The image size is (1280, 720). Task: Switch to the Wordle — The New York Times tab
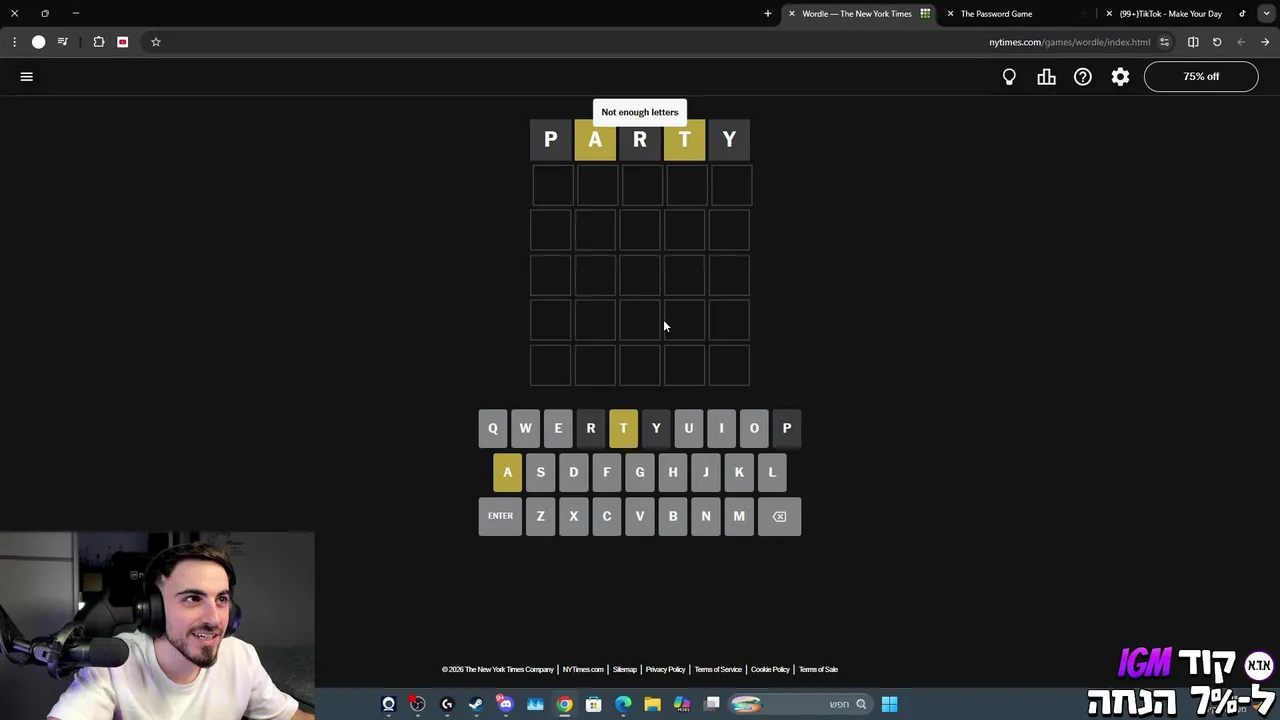pos(856,14)
